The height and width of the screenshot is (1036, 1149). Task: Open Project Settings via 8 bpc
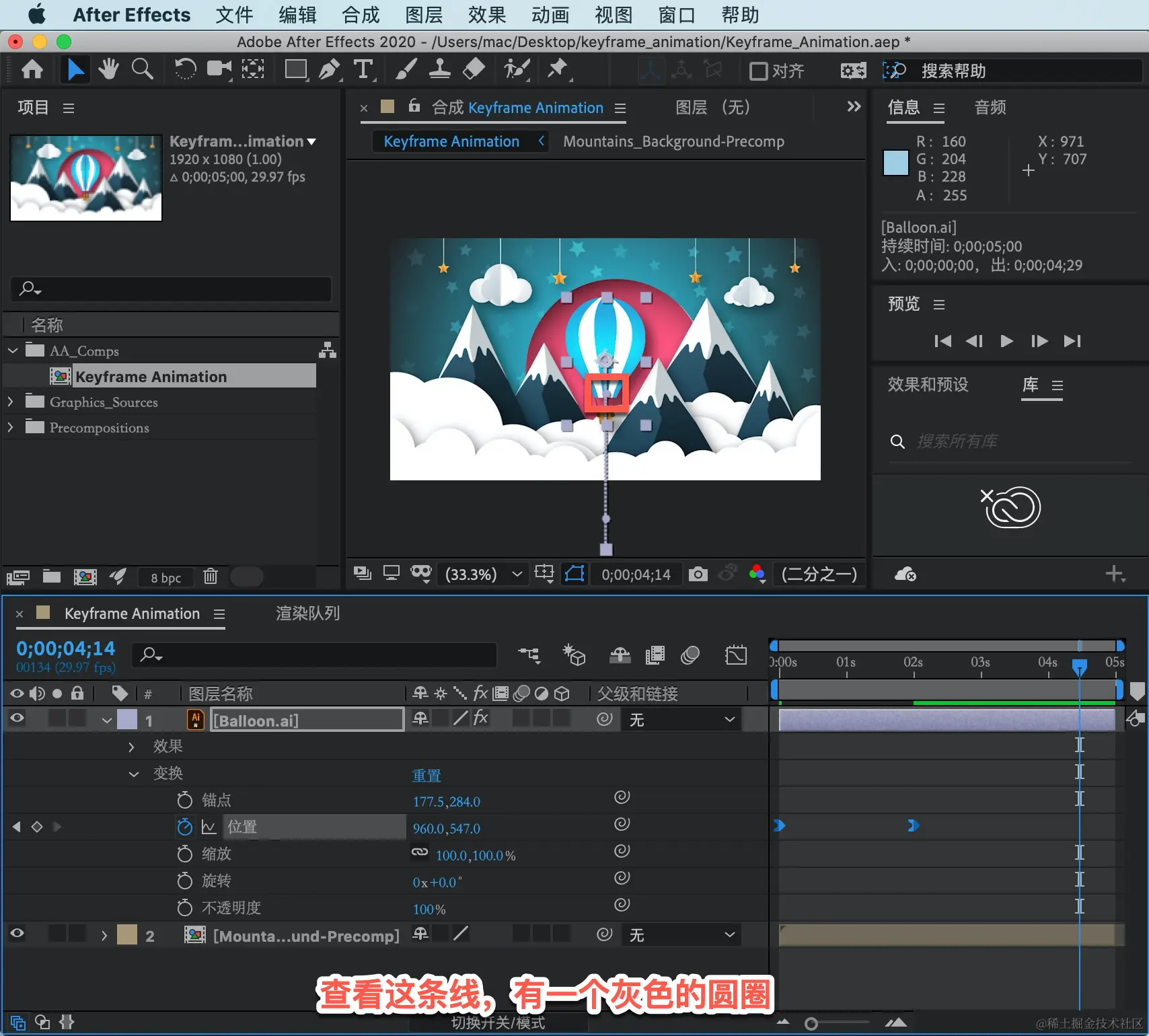pos(165,578)
